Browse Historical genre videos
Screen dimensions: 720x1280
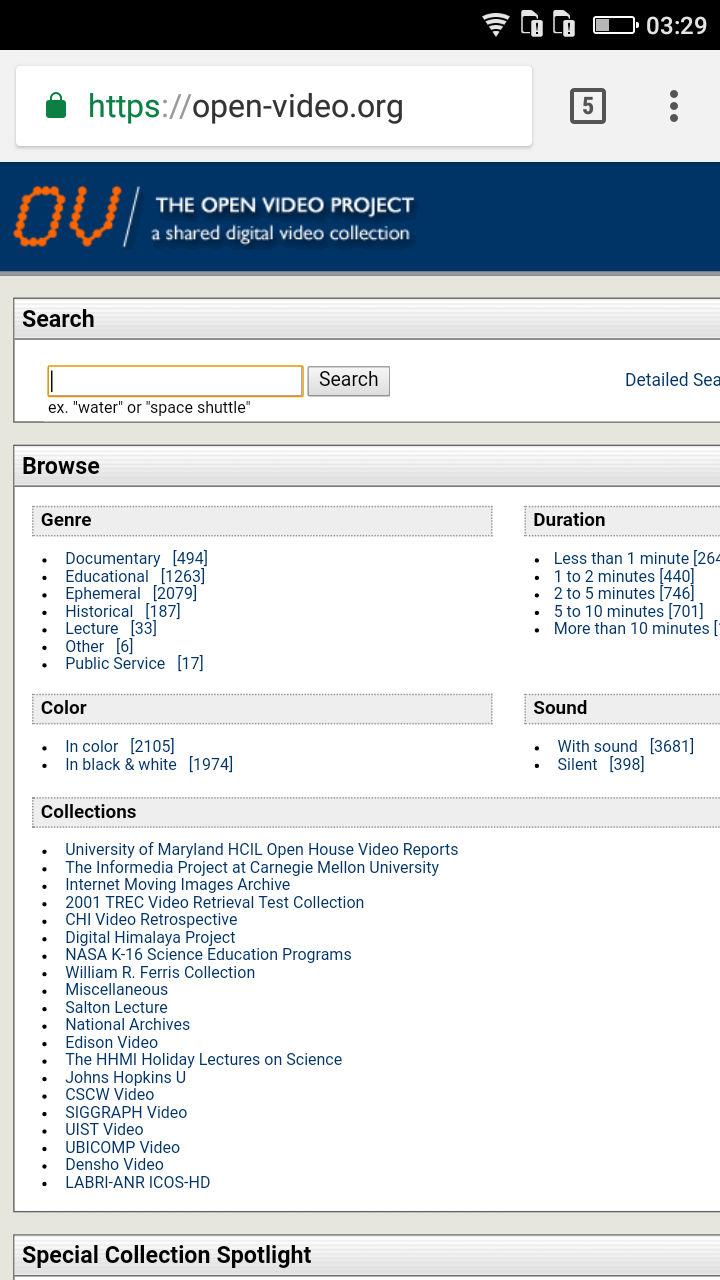point(99,611)
